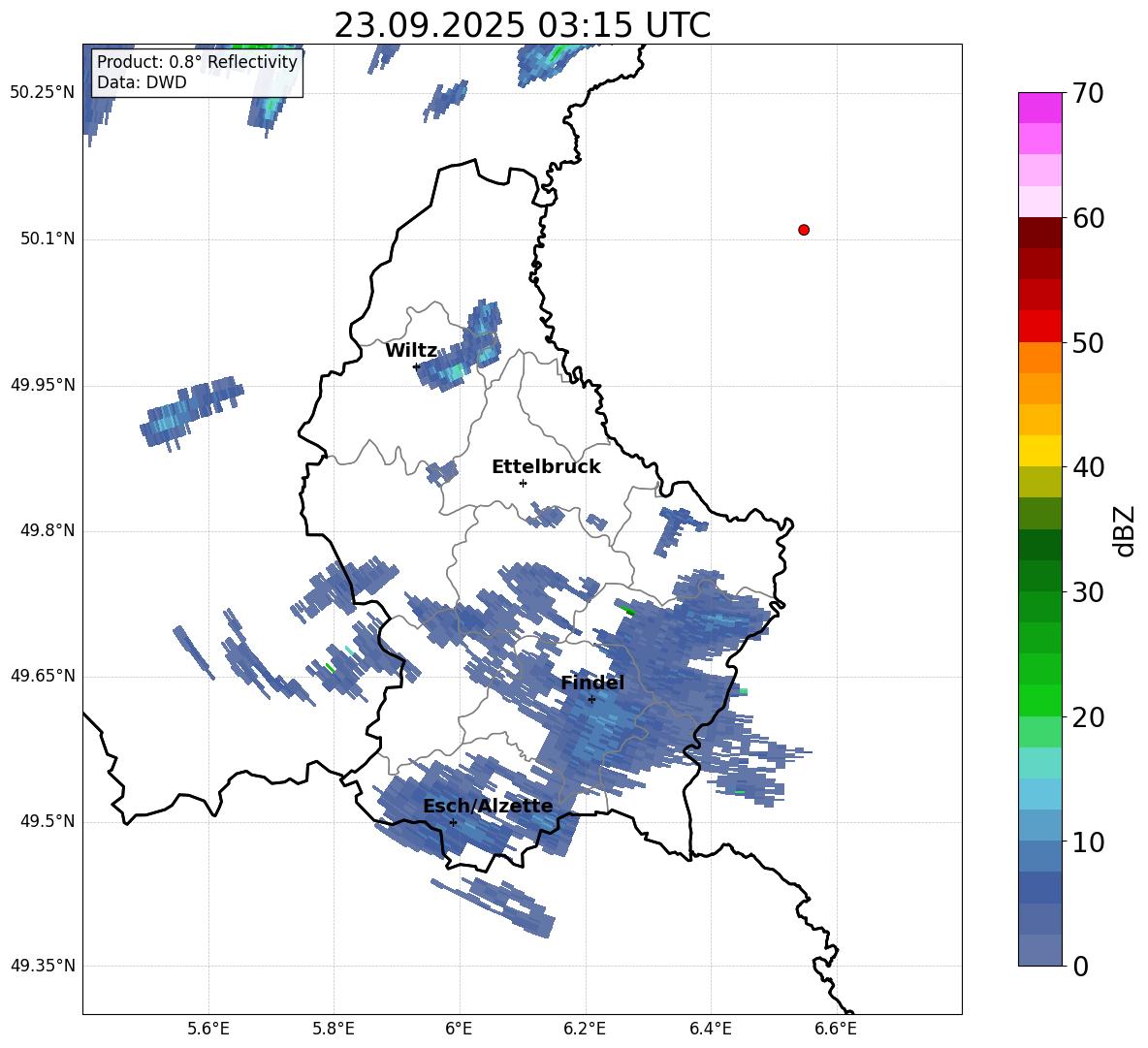Pick the orange colorbar segment below 50 dBZ

[1039, 358]
